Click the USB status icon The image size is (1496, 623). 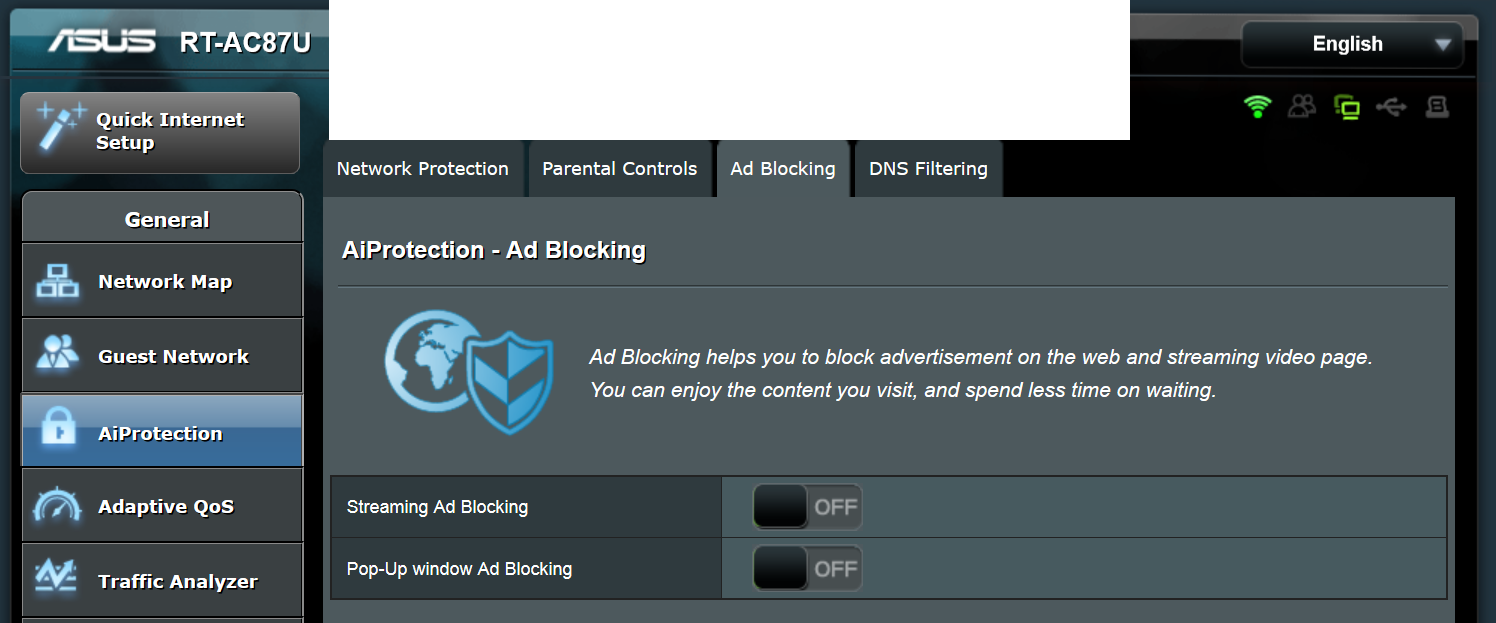(x=1391, y=106)
